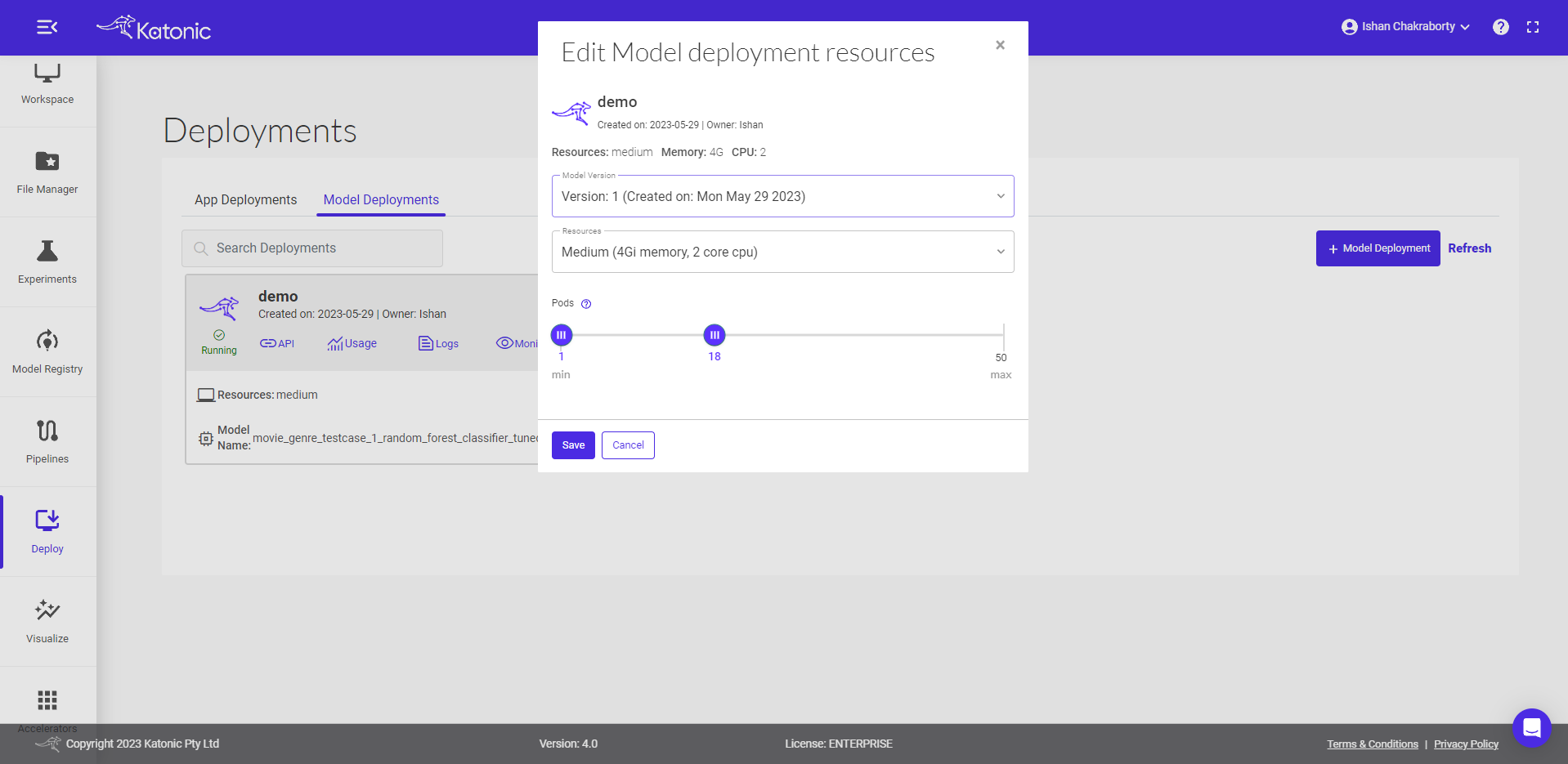The height and width of the screenshot is (764, 1568).
Task: Click License: ENTERPRISE text in footer
Action: pos(839,744)
